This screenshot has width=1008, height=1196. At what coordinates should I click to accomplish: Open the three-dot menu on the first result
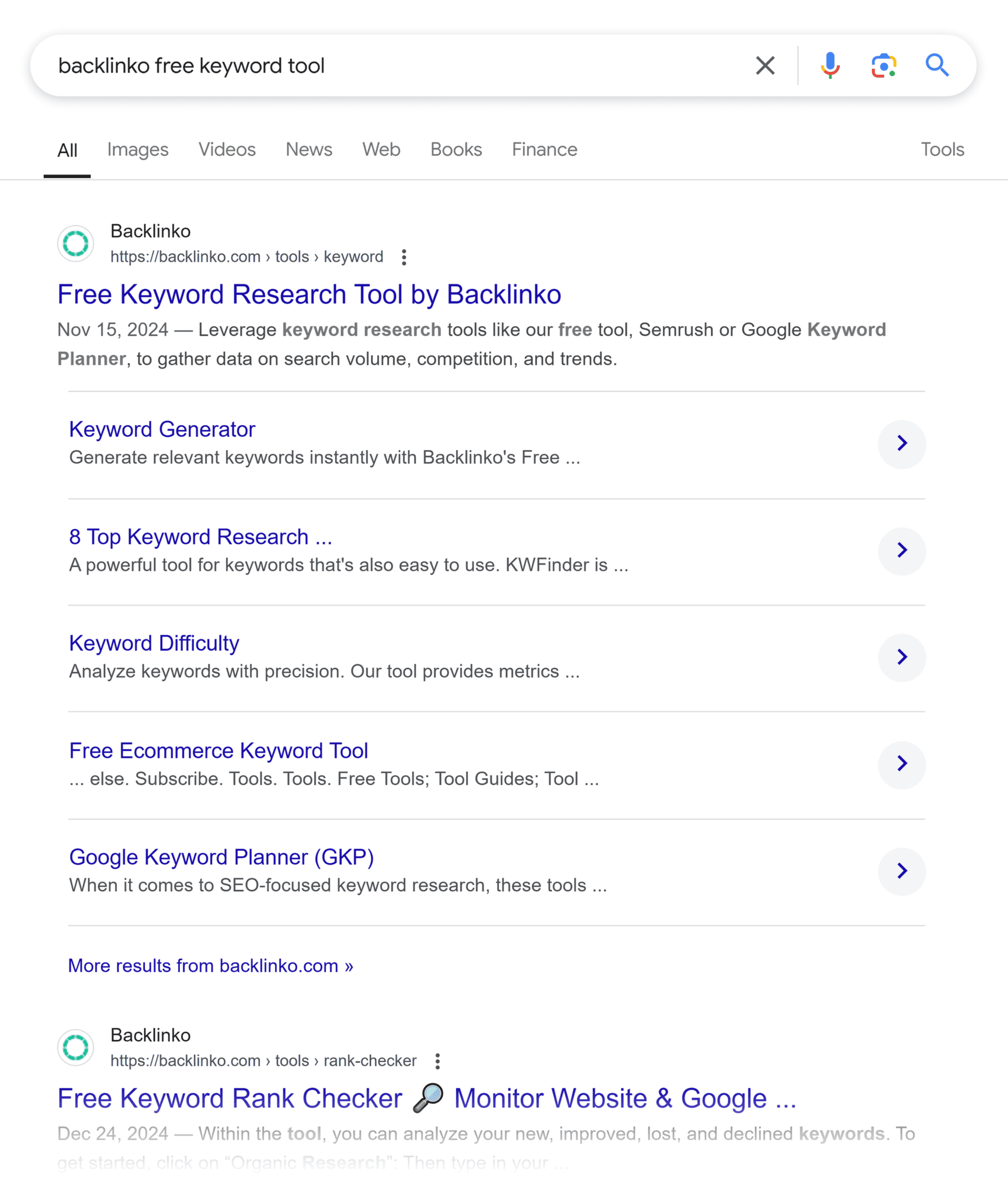[x=404, y=257]
